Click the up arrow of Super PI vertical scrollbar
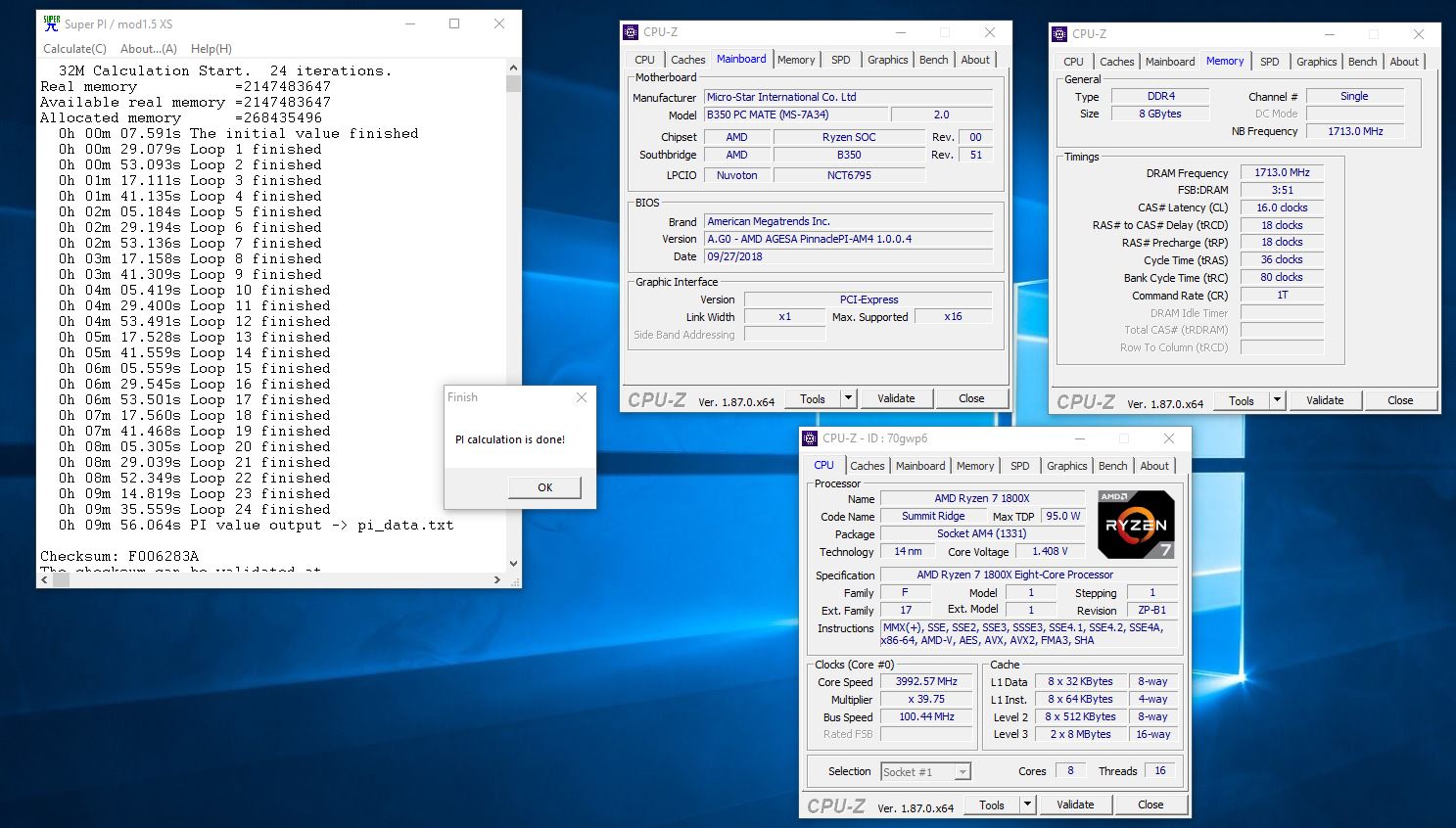1456x828 pixels. 513,68
